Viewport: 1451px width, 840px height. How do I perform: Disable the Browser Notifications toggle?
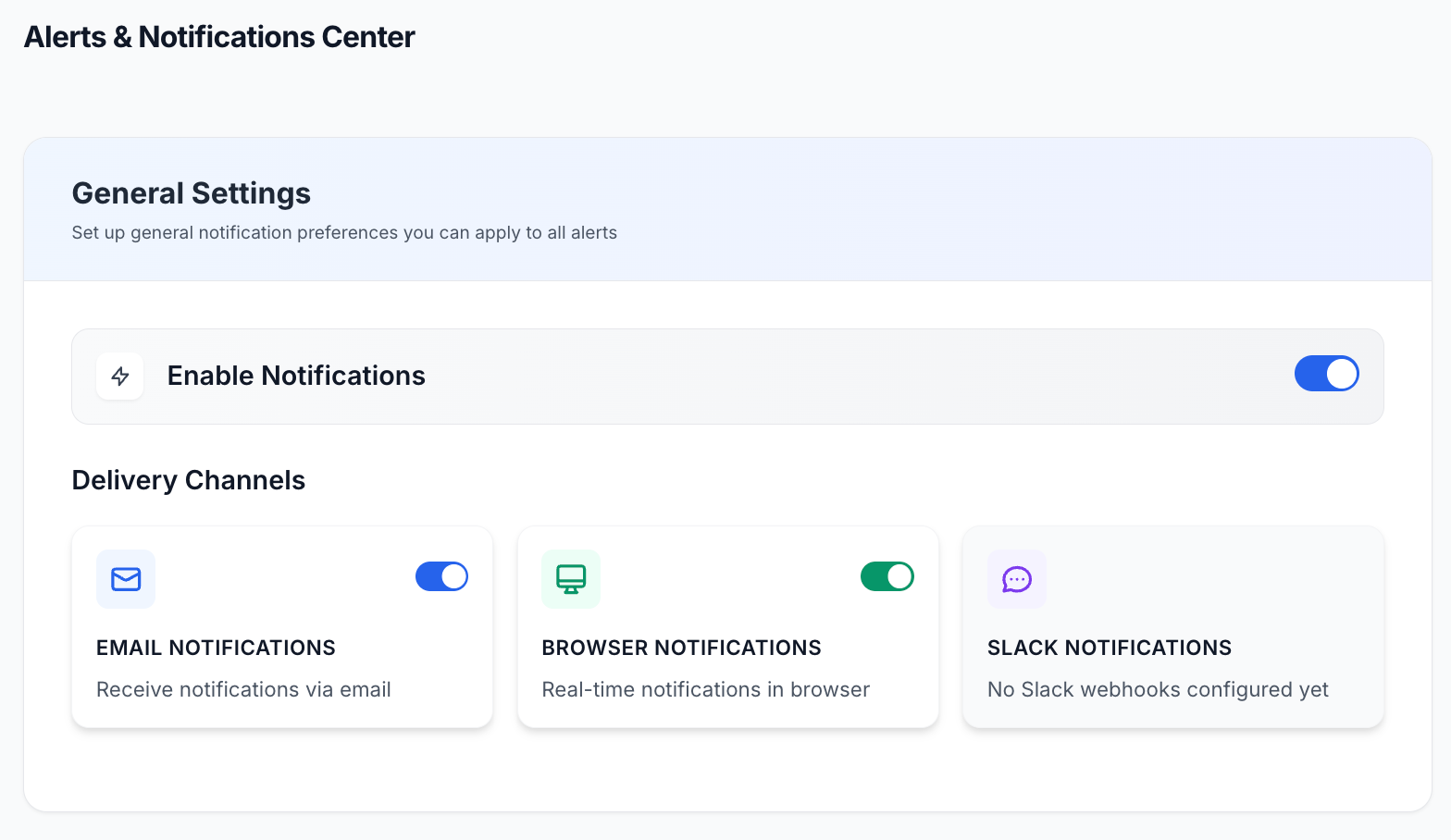tap(887, 576)
